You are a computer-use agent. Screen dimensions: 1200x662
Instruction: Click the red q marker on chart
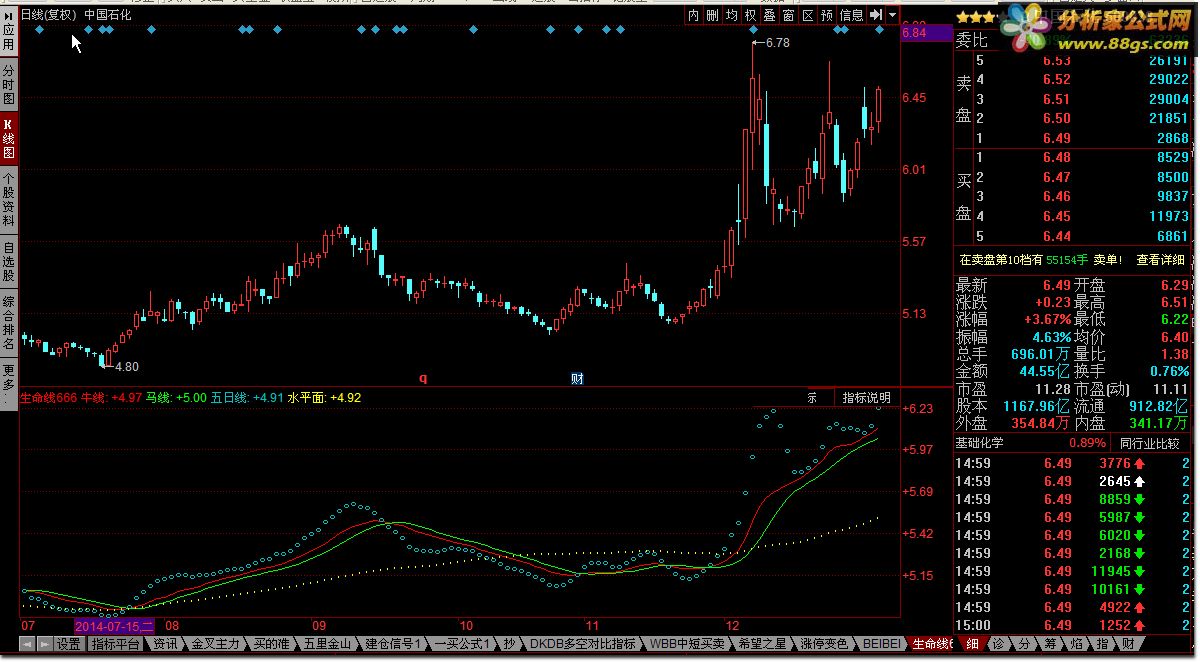tap(422, 378)
